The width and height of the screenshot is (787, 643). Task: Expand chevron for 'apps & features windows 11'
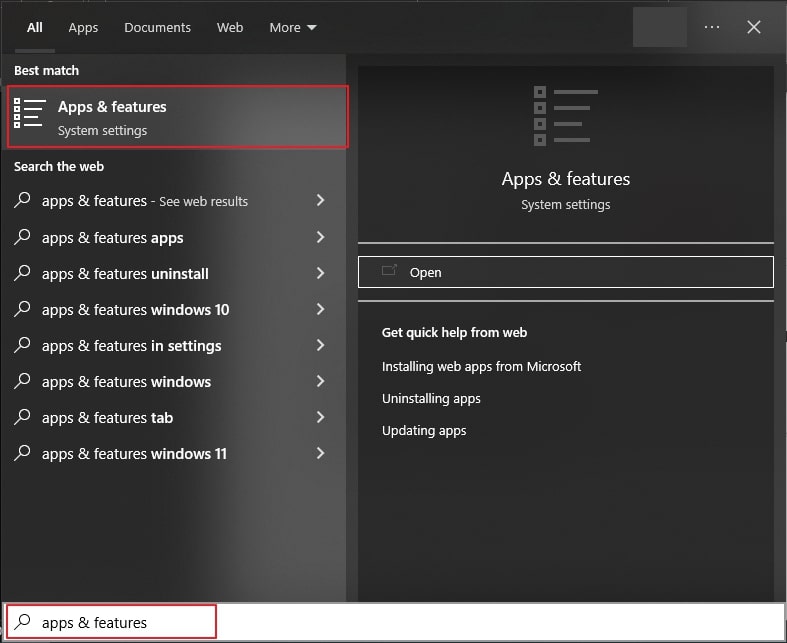click(320, 453)
